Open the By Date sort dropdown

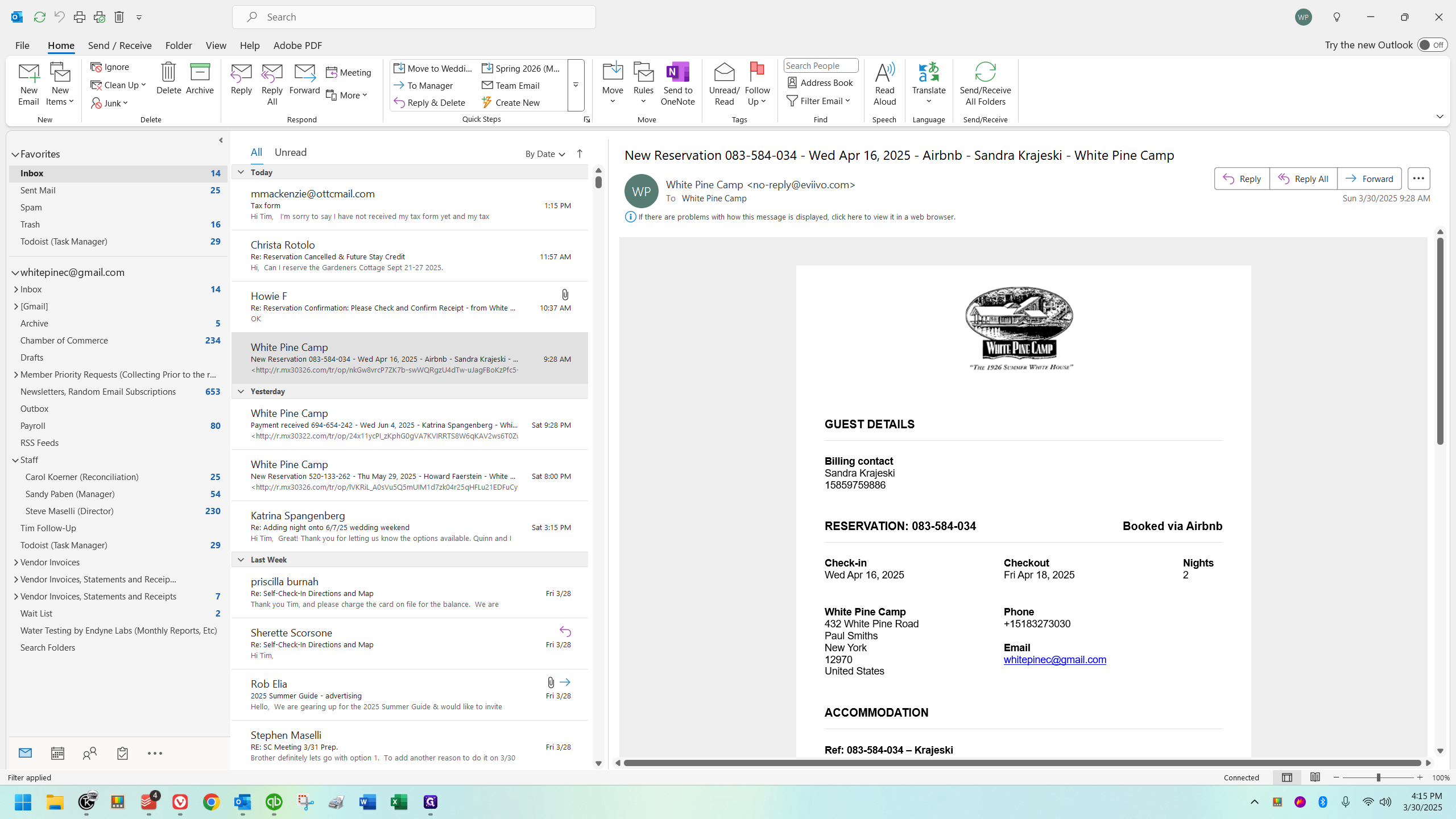point(544,154)
